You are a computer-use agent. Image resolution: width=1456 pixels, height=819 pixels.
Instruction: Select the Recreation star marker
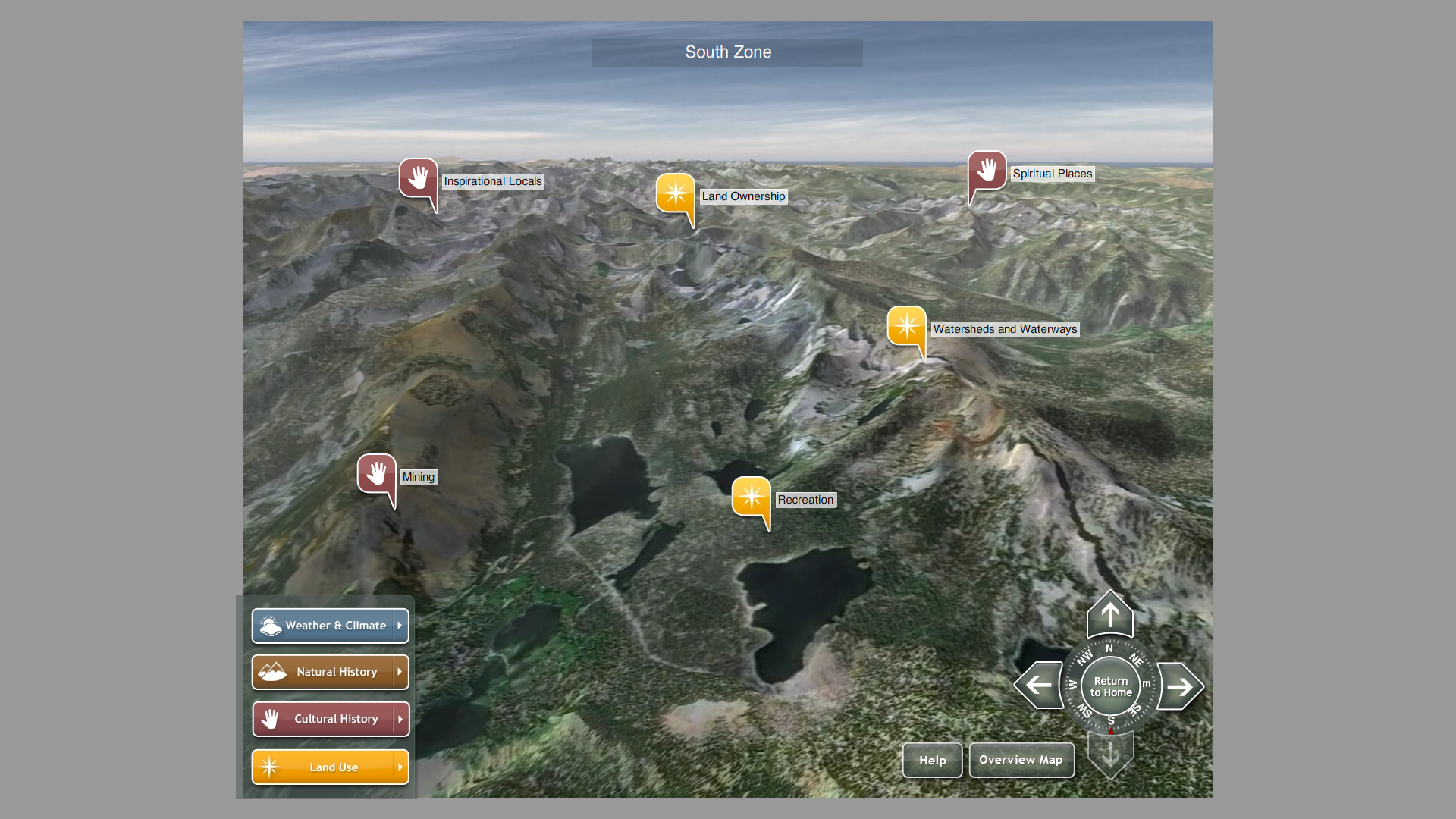coord(751,497)
